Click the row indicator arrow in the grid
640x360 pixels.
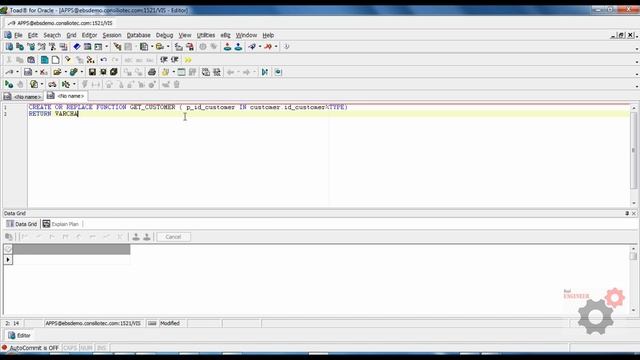click(x=8, y=260)
